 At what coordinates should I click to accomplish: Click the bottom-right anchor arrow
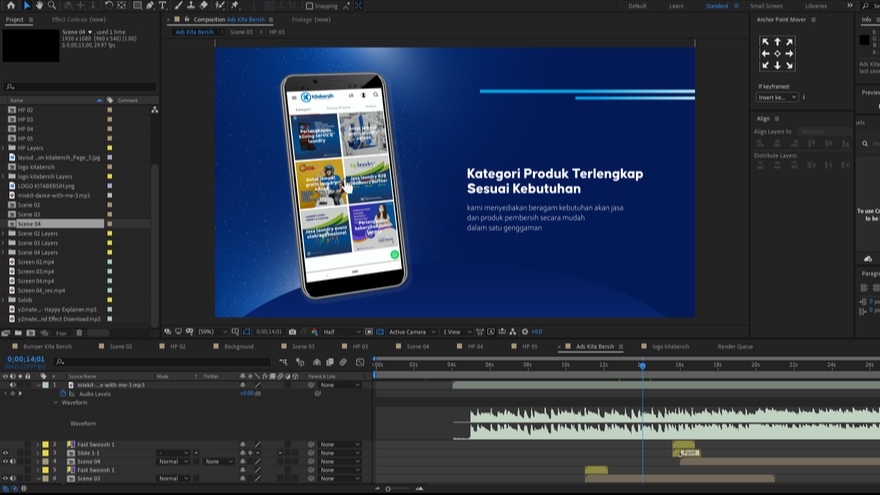click(x=790, y=66)
